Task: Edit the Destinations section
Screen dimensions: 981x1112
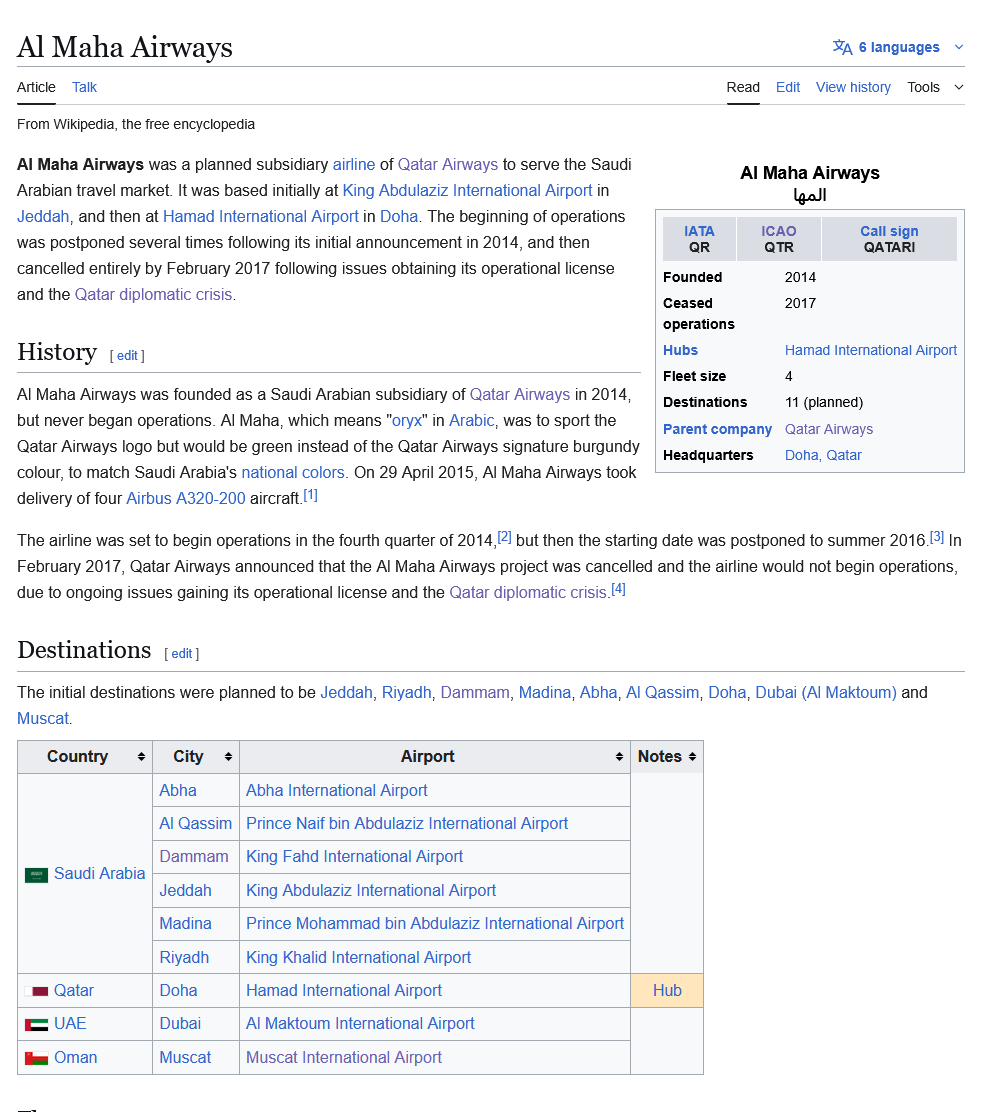Action: point(181,653)
